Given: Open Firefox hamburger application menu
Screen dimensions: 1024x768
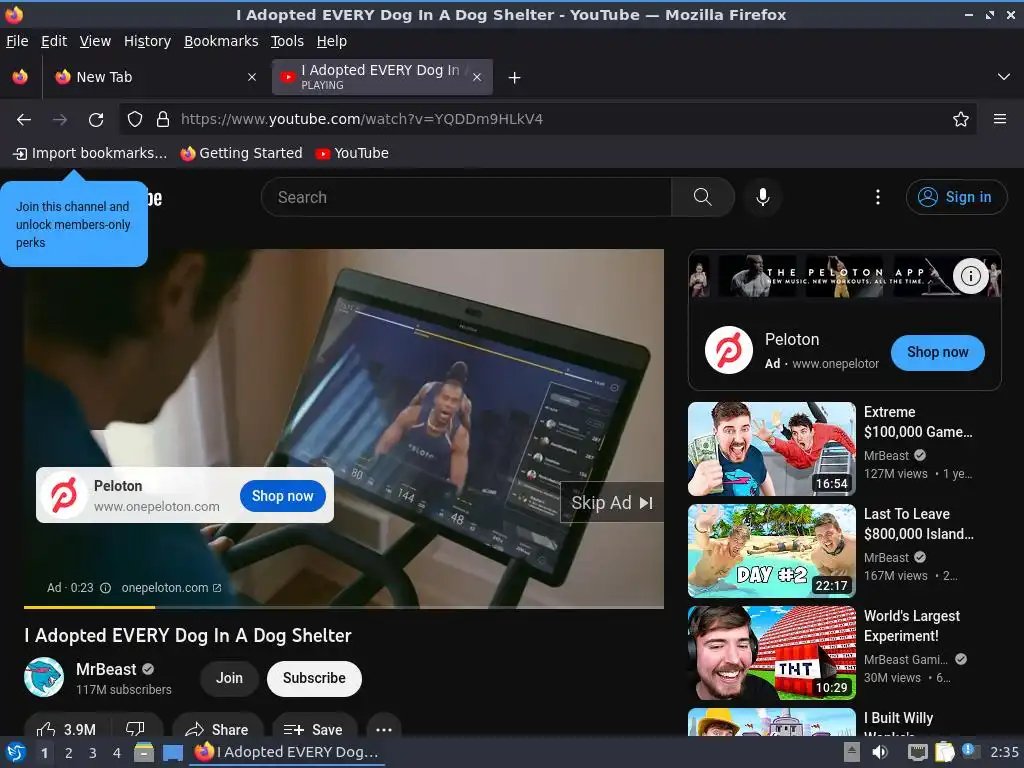Looking at the screenshot, I should pyautogui.click(x=999, y=119).
